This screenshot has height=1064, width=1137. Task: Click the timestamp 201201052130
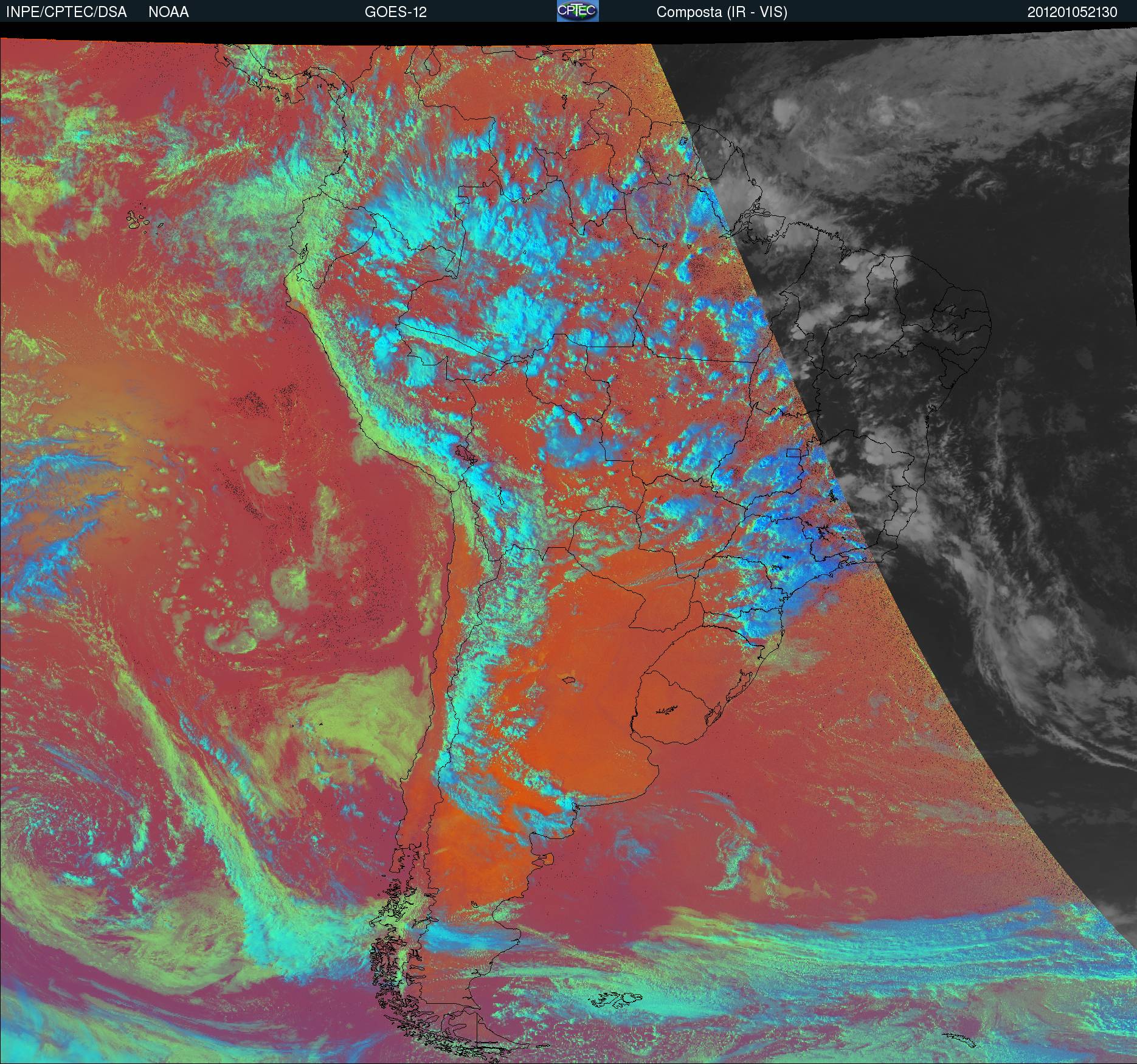click(x=1073, y=12)
